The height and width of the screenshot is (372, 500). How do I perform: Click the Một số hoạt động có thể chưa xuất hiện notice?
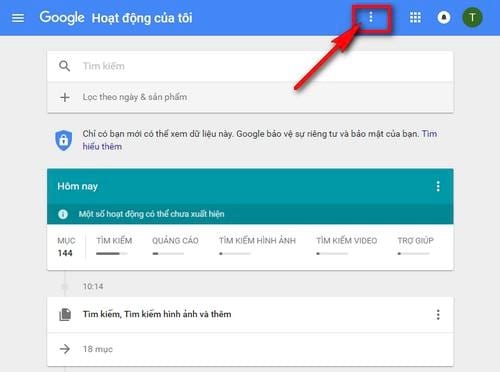(151, 214)
